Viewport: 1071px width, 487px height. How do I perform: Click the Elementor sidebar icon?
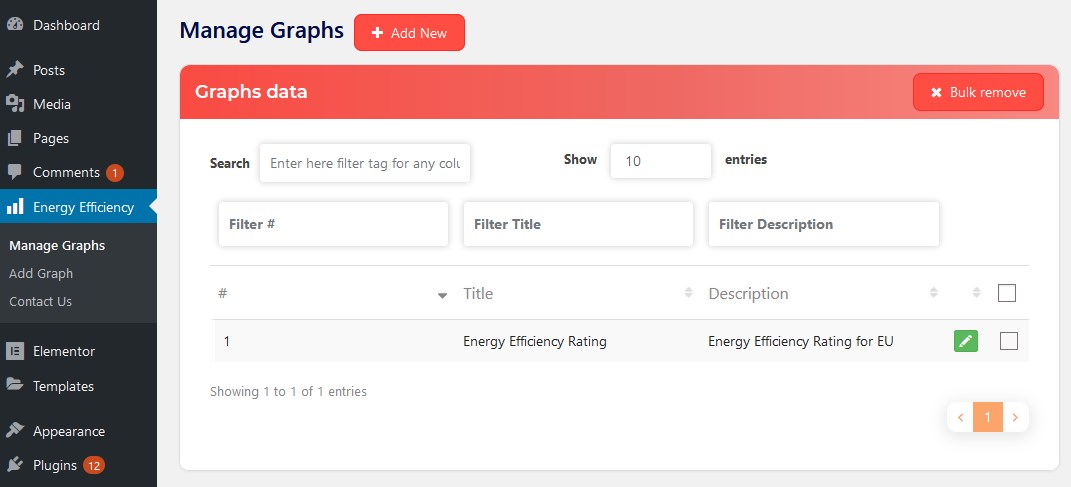[x=15, y=351]
